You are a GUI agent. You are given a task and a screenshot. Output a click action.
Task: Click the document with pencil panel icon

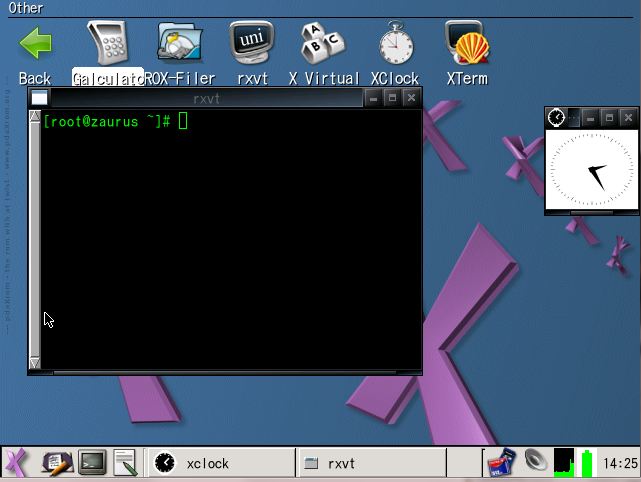[125, 463]
